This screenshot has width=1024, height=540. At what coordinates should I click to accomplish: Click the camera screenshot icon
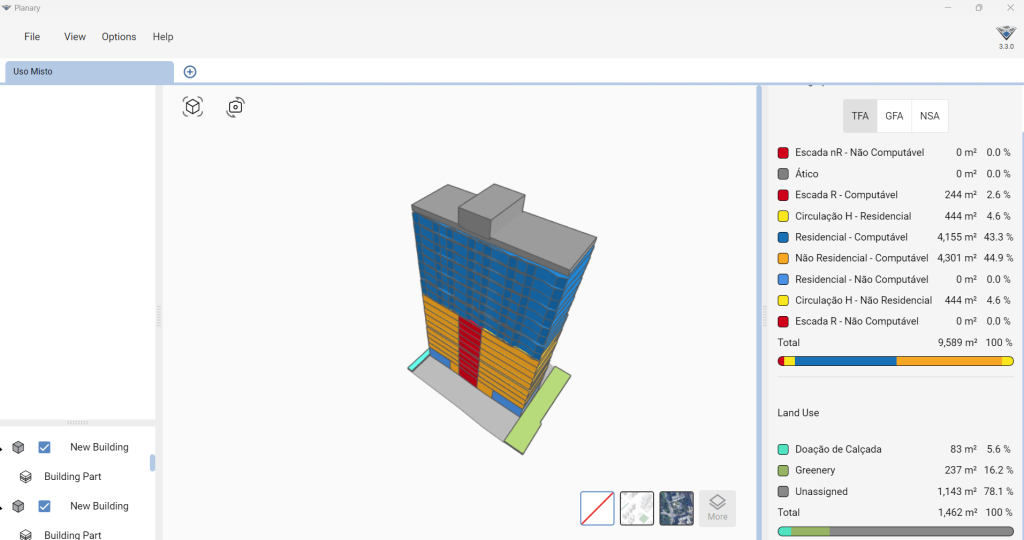click(235, 106)
